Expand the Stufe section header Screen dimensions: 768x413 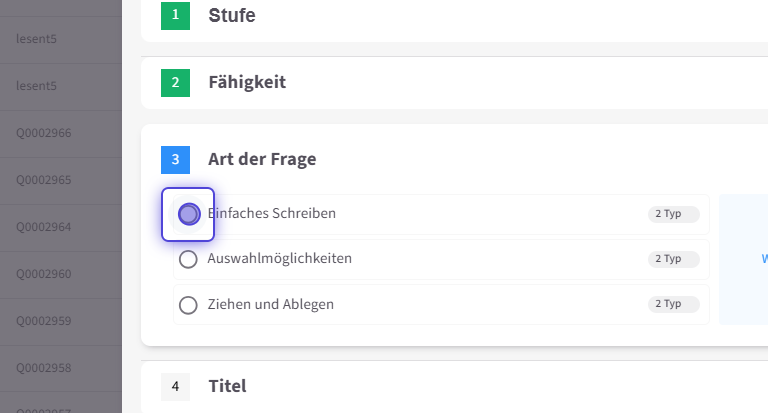click(232, 15)
